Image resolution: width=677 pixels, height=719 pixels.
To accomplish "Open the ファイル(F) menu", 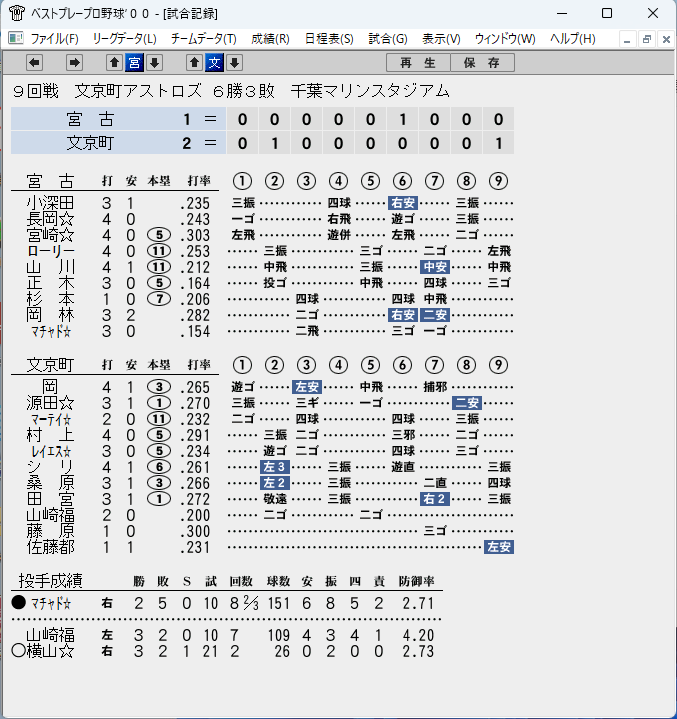I will 55,39.
